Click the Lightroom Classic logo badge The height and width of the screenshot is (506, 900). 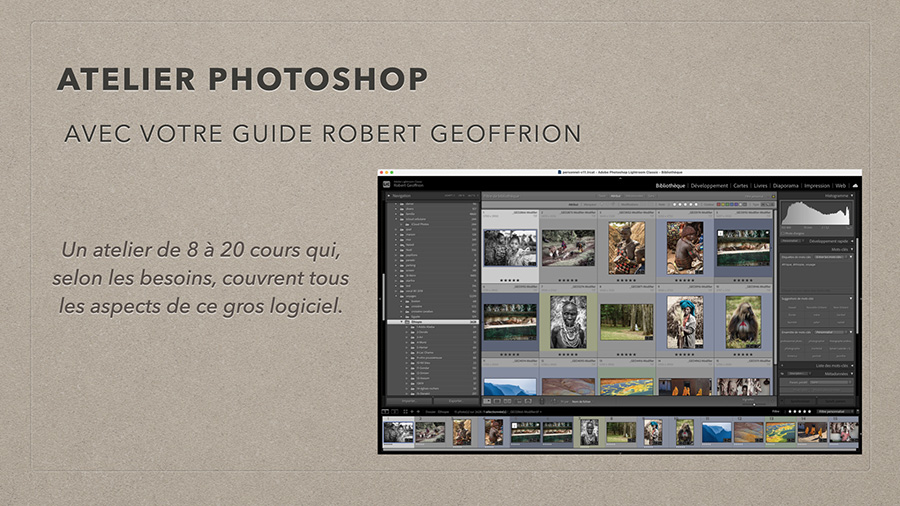click(x=385, y=185)
